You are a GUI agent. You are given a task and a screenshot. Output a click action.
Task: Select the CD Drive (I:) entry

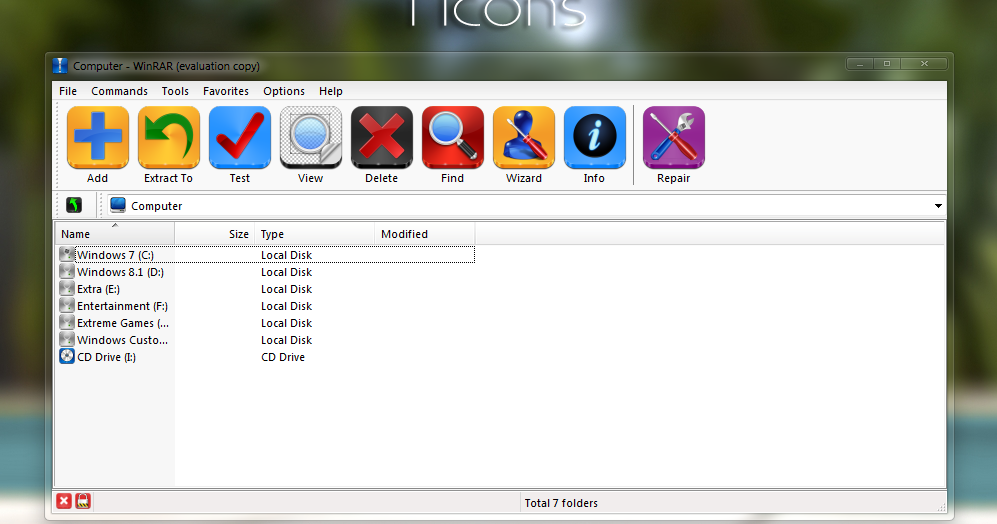(106, 357)
